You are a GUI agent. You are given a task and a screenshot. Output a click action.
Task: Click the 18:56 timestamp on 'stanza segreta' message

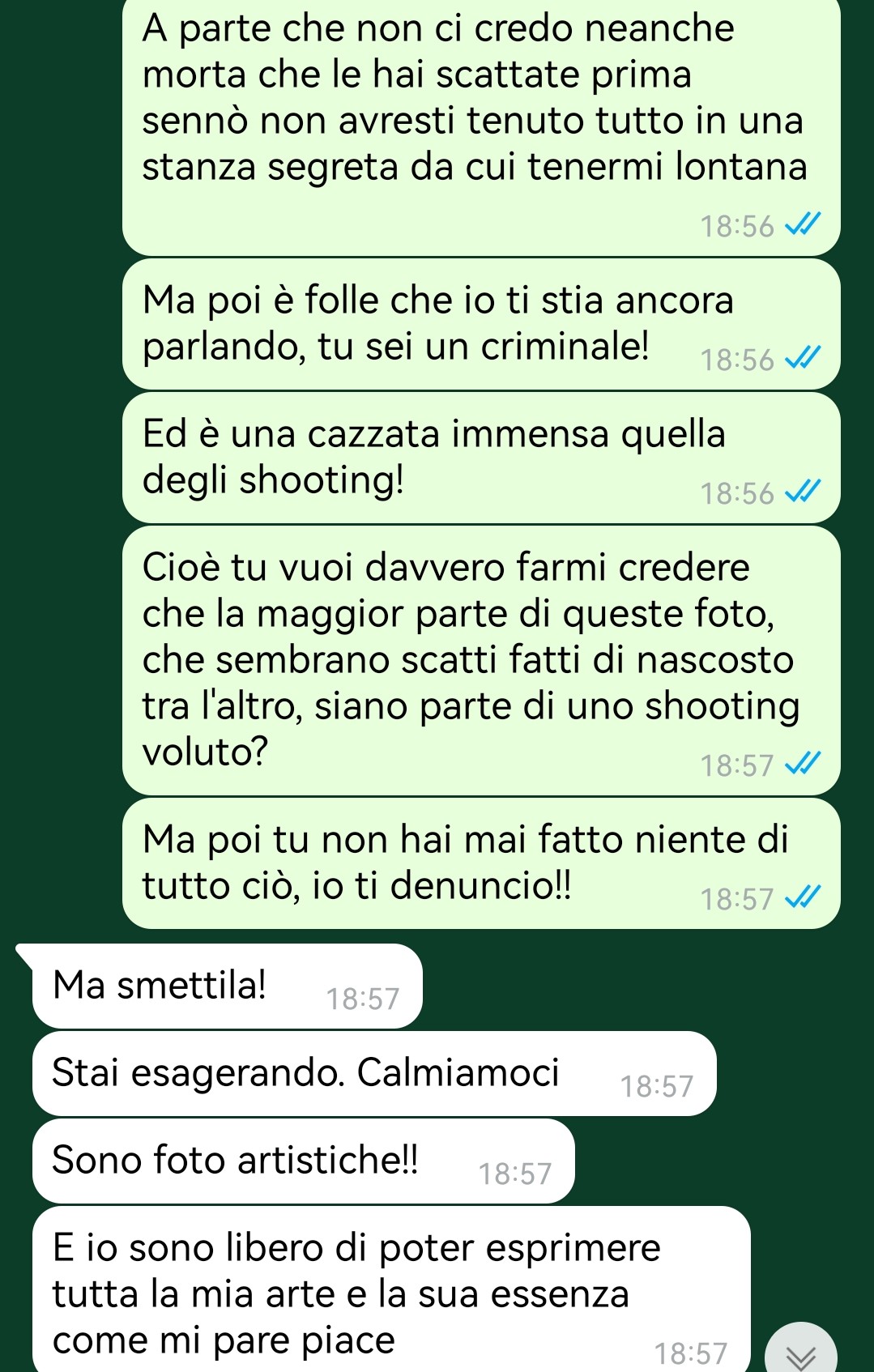737,227
